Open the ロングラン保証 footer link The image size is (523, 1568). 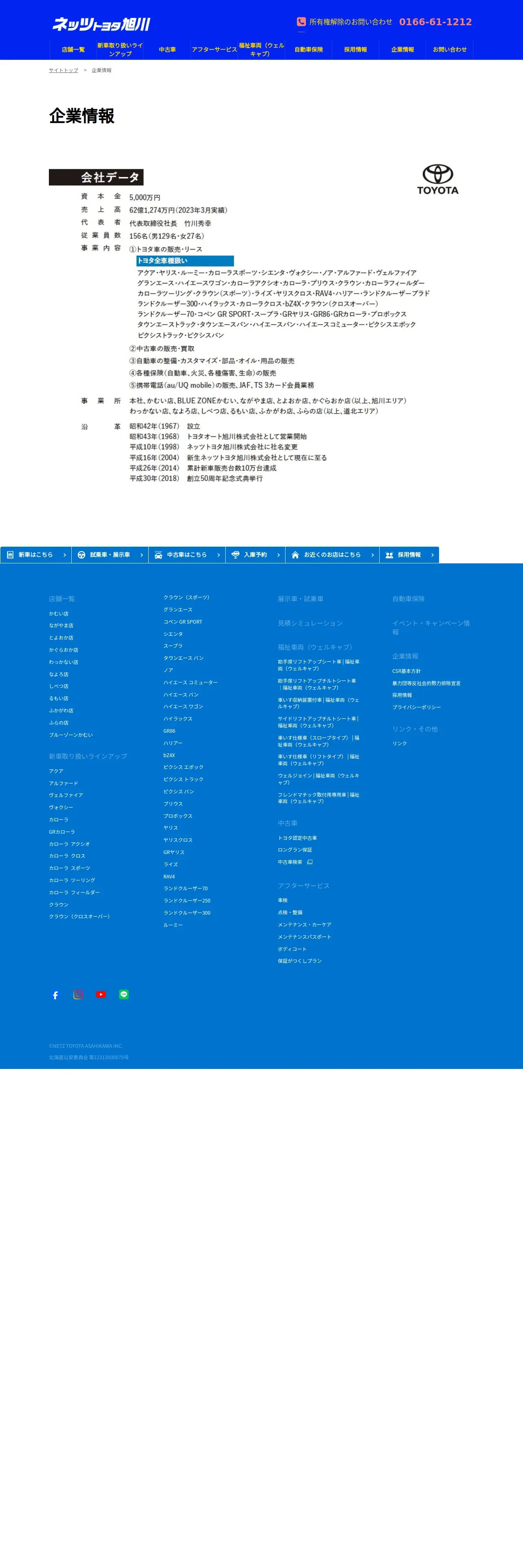pyautogui.click(x=295, y=850)
